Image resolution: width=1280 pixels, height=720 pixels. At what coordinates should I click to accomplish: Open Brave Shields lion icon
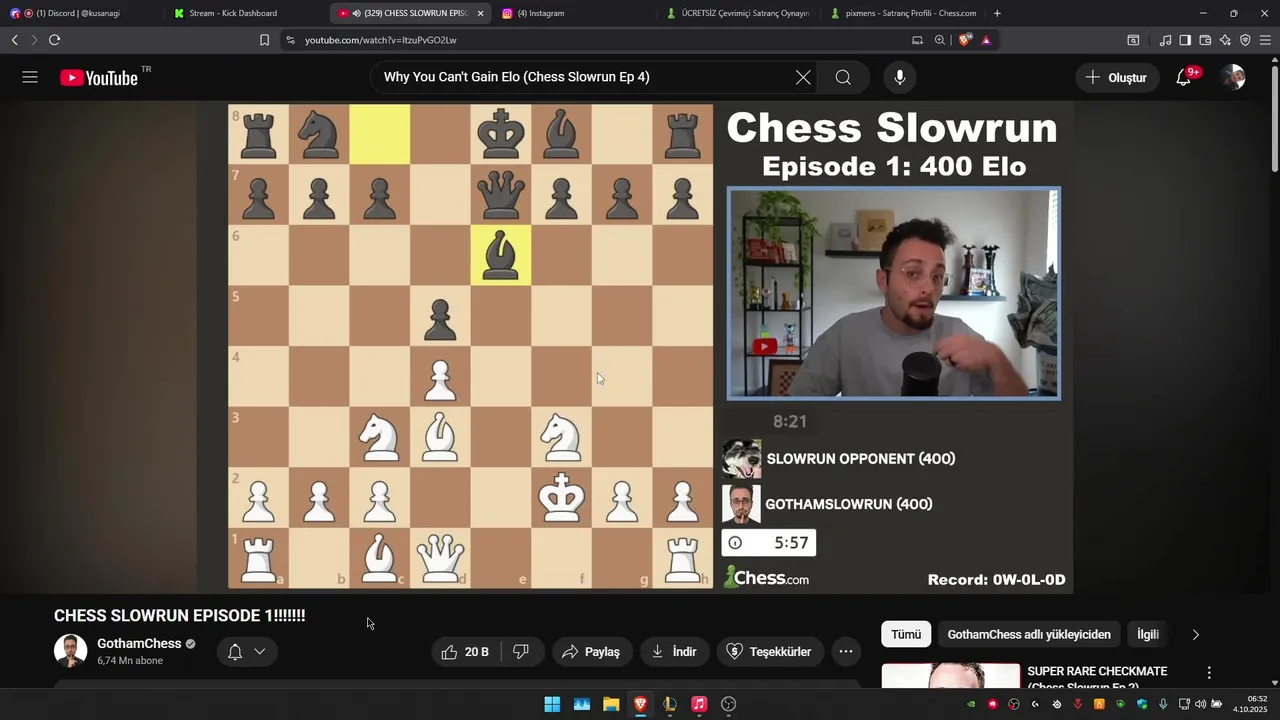pyautogui.click(x=964, y=40)
